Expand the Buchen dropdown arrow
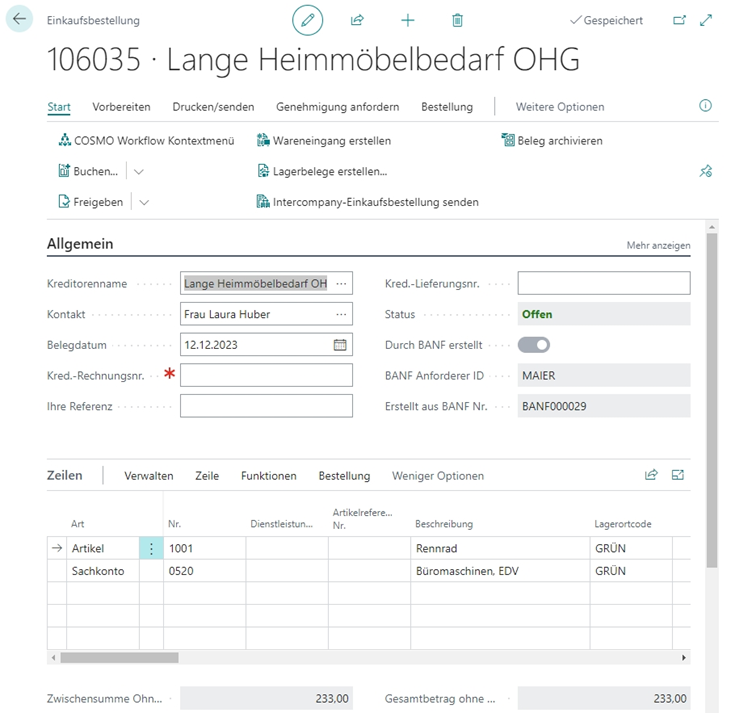Image resolution: width=752 pixels, height=713 pixels. [139, 172]
